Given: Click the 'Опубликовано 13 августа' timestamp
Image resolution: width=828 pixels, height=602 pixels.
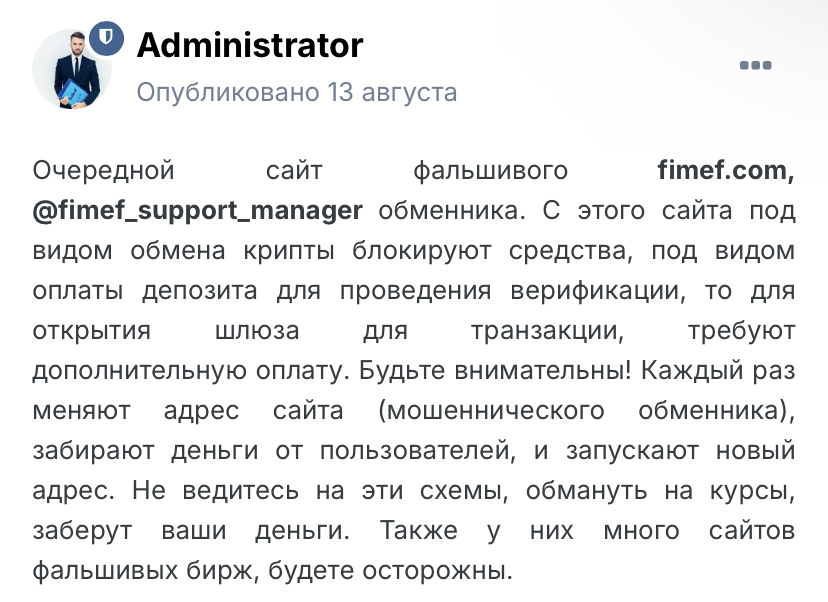Looking at the screenshot, I should 297,92.
